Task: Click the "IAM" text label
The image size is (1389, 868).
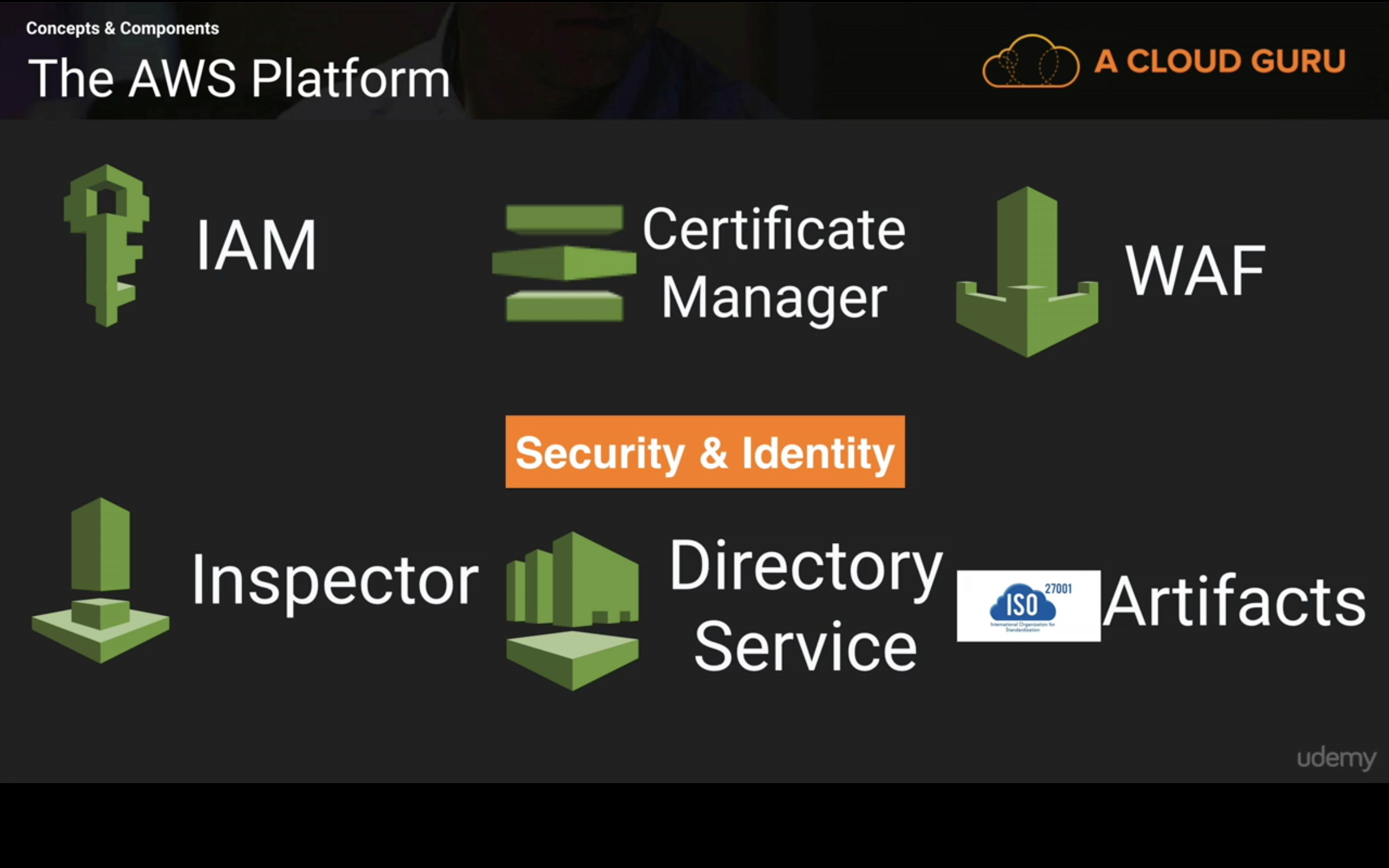Action: (256, 245)
